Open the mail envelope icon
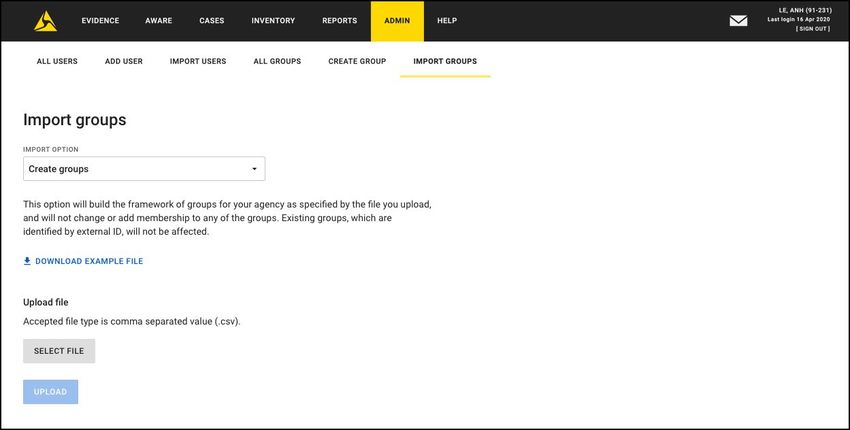Image resolution: width=850 pixels, height=430 pixels. tap(738, 21)
